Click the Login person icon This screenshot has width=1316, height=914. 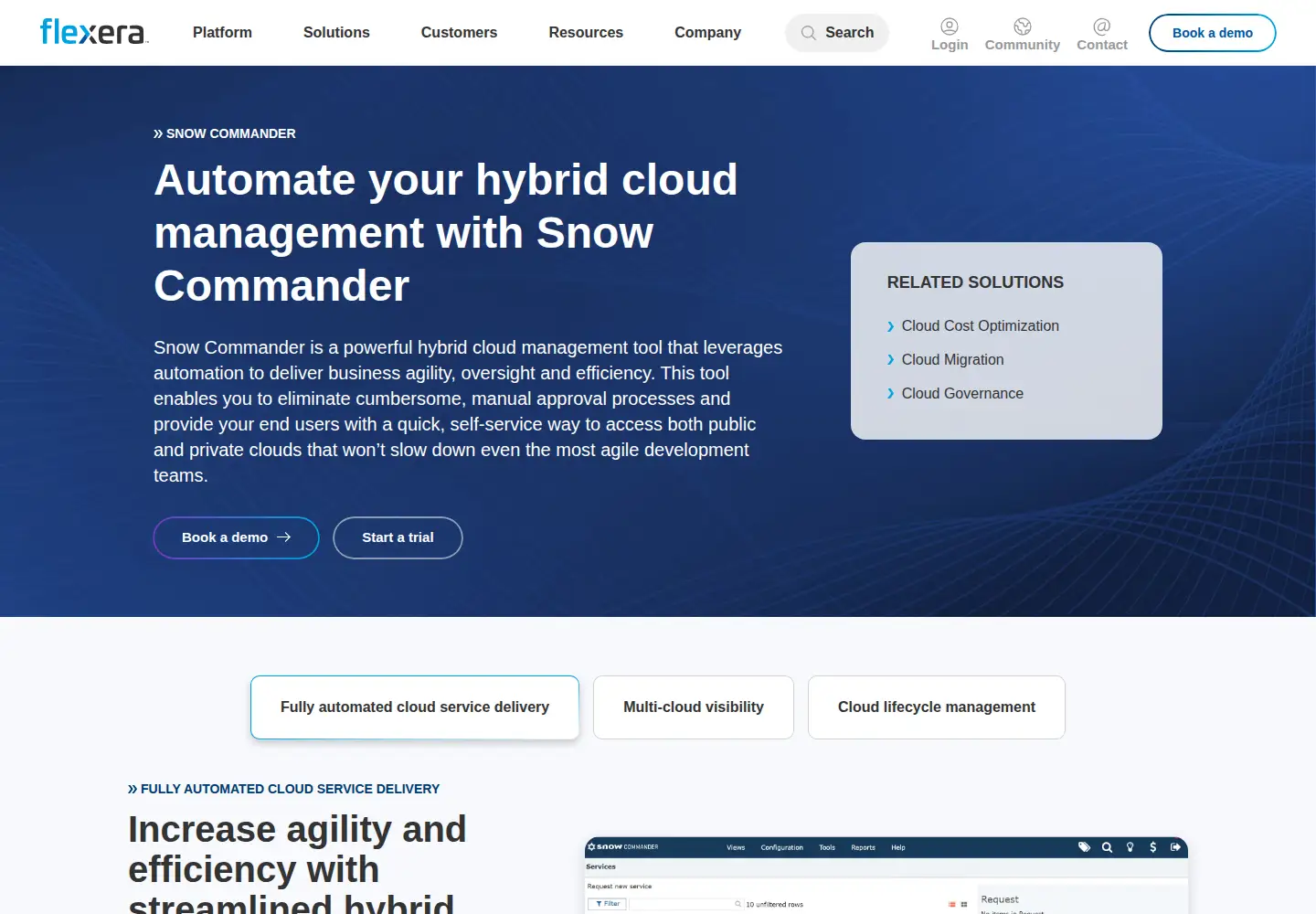click(x=950, y=27)
